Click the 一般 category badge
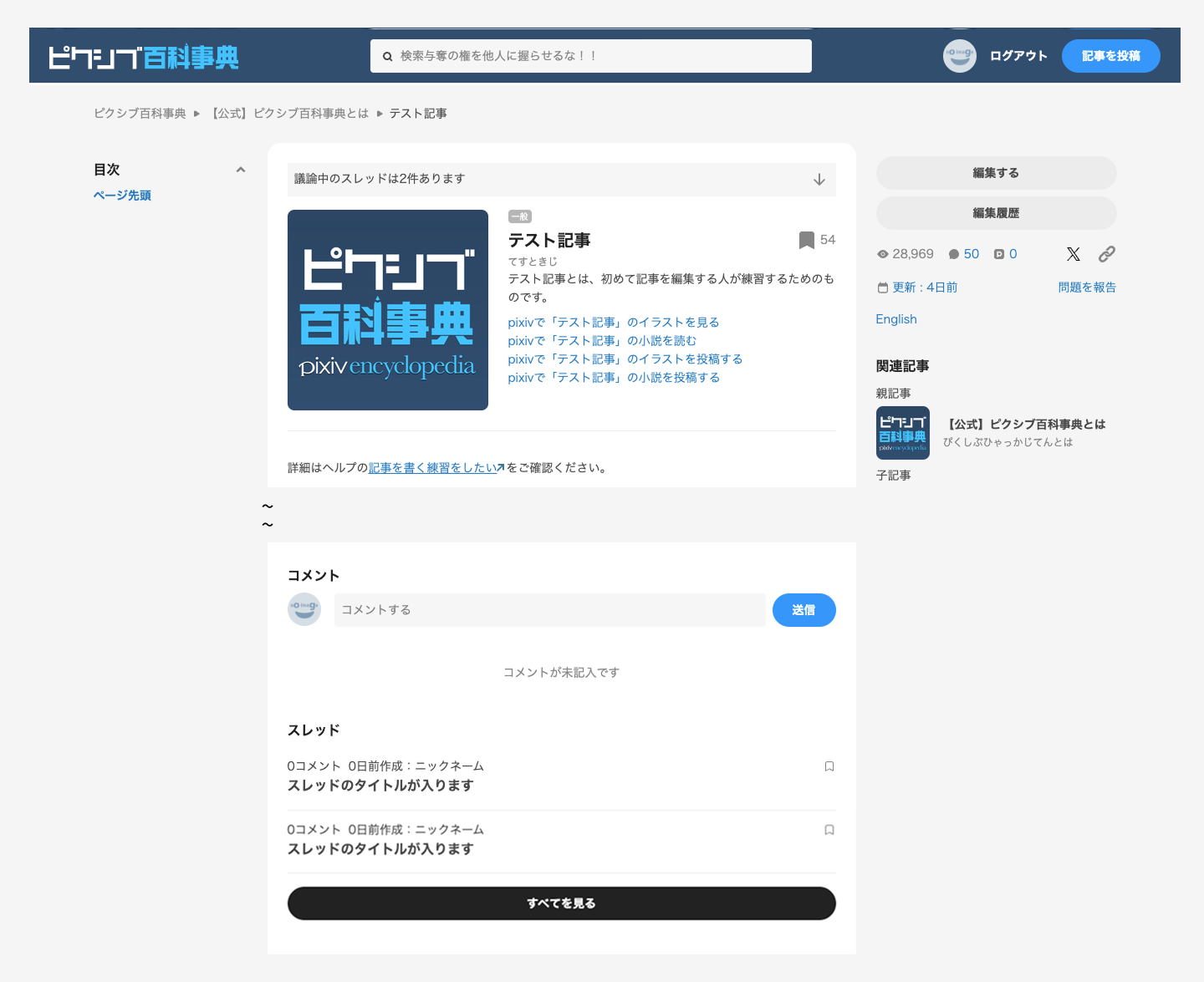1204x982 pixels. pos(520,216)
